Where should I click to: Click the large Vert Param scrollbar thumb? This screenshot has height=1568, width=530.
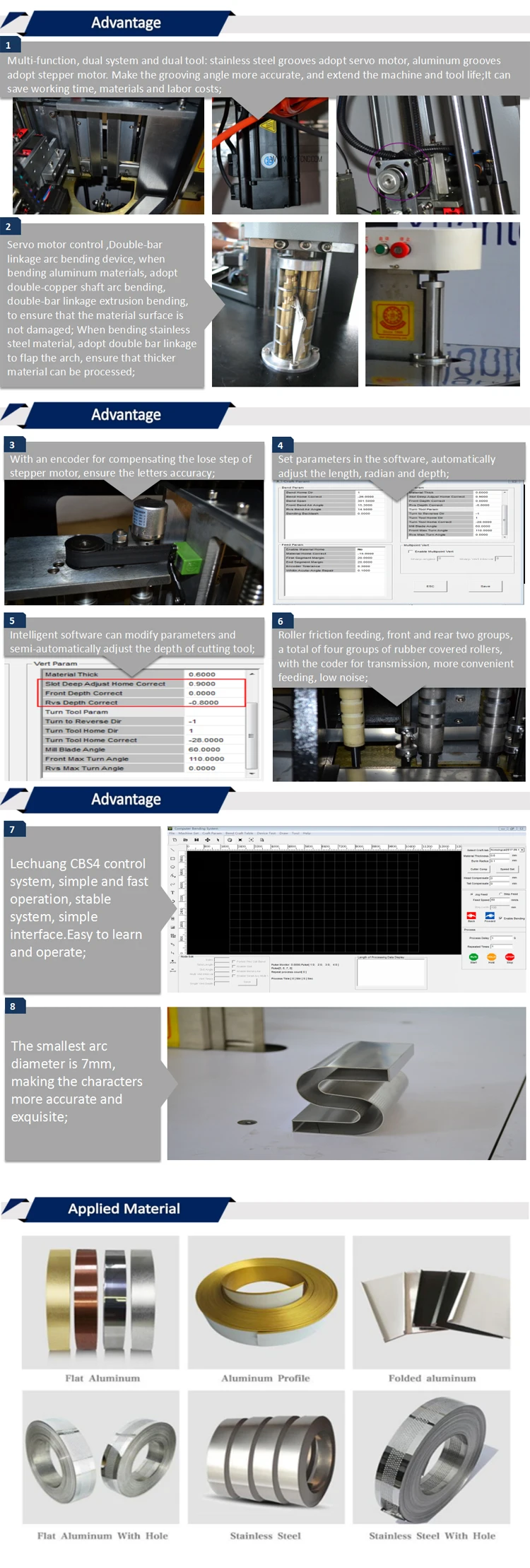[251, 735]
